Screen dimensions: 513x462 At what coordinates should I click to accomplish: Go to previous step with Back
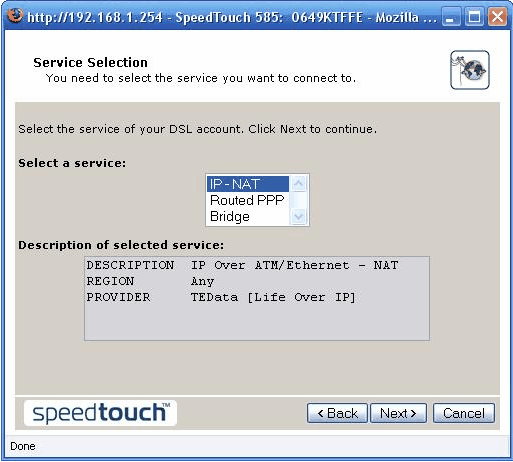pyautogui.click(x=337, y=413)
